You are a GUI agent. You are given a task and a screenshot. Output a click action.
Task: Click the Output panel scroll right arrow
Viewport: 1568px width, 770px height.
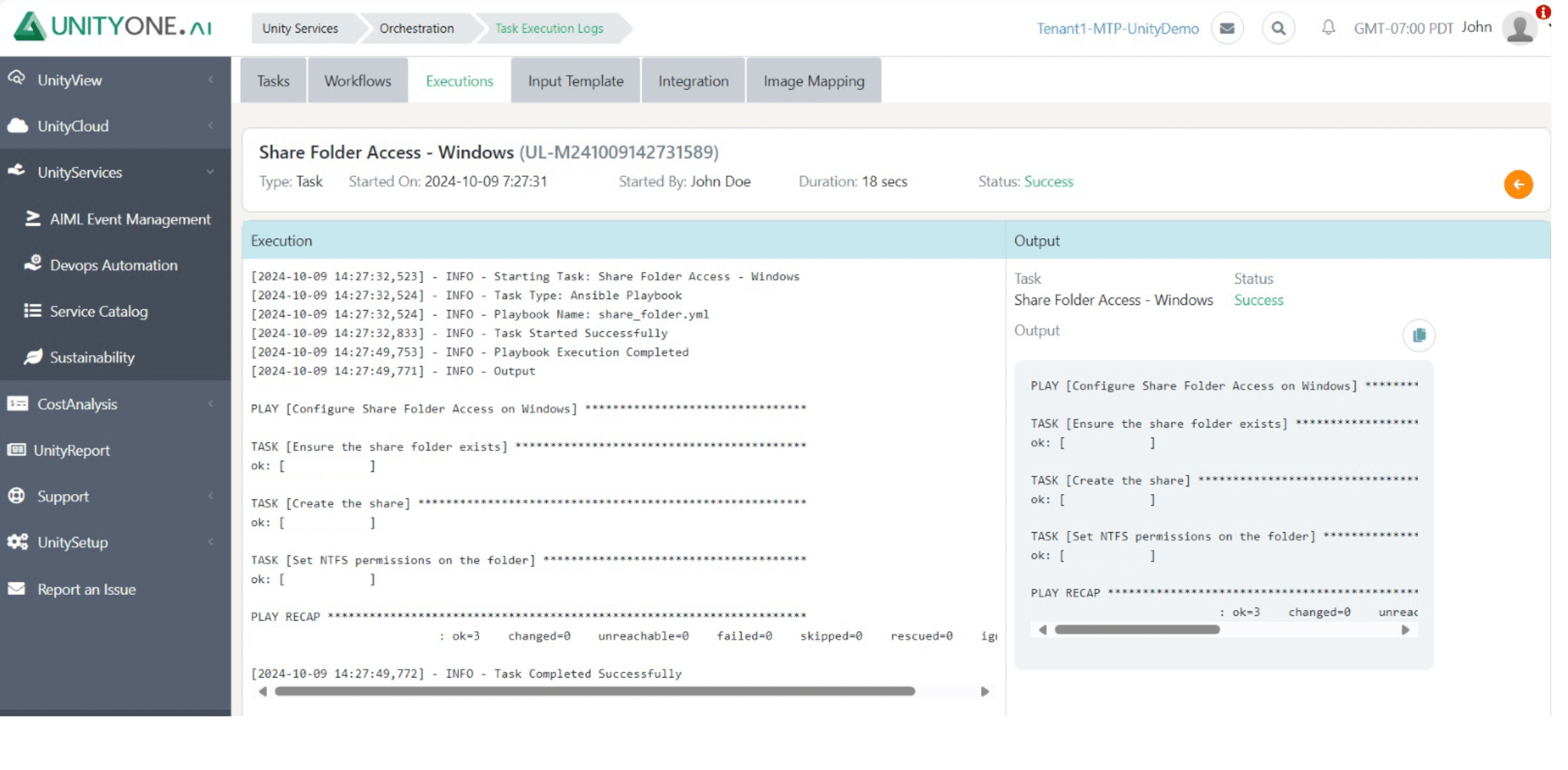pyautogui.click(x=1405, y=629)
